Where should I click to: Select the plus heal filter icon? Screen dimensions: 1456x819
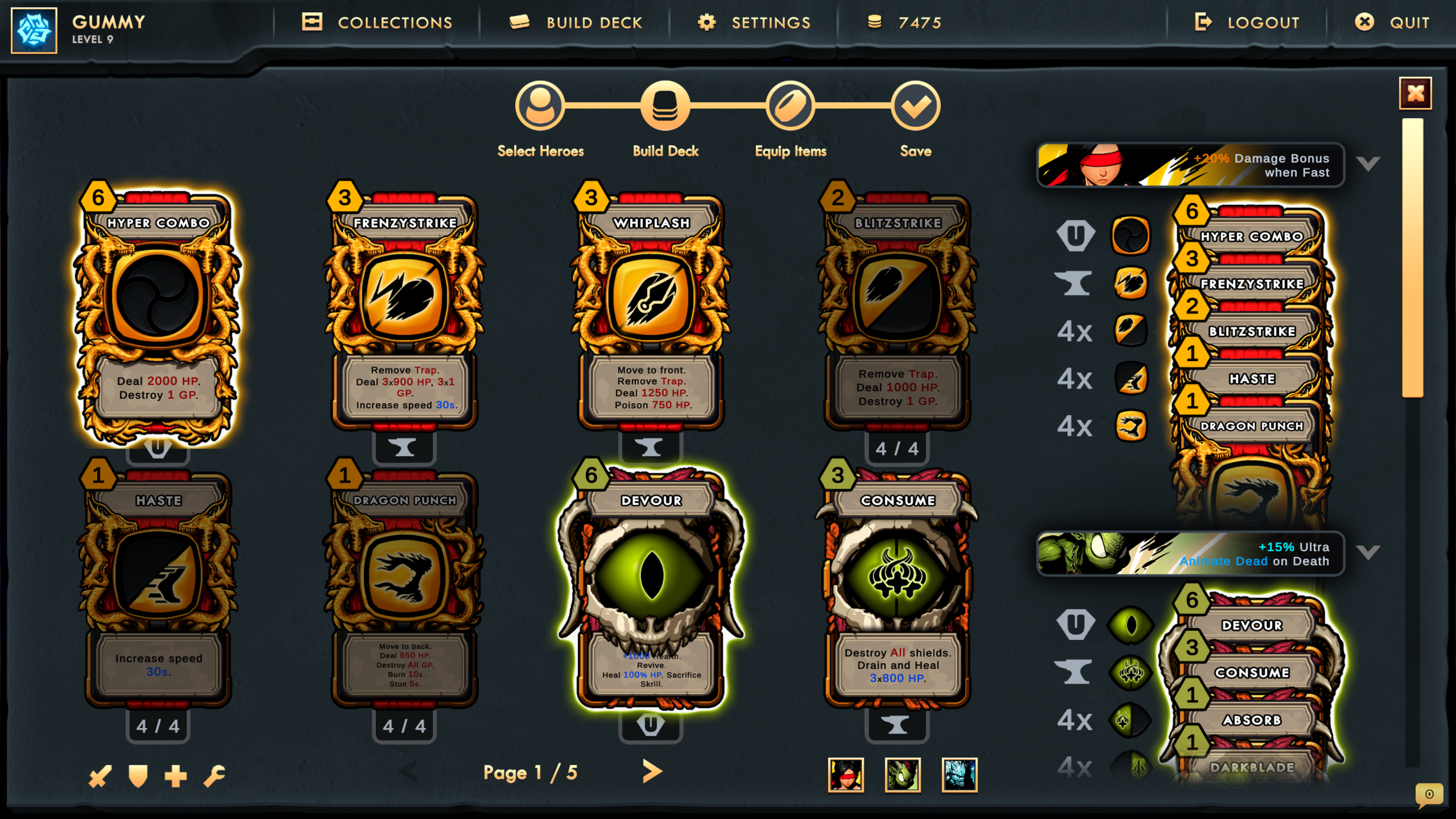tap(175, 776)
